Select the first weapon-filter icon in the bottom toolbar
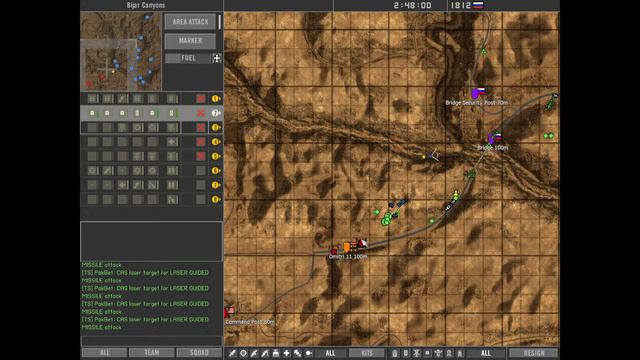This screenshot has width=640, height=360. point(232,353)
